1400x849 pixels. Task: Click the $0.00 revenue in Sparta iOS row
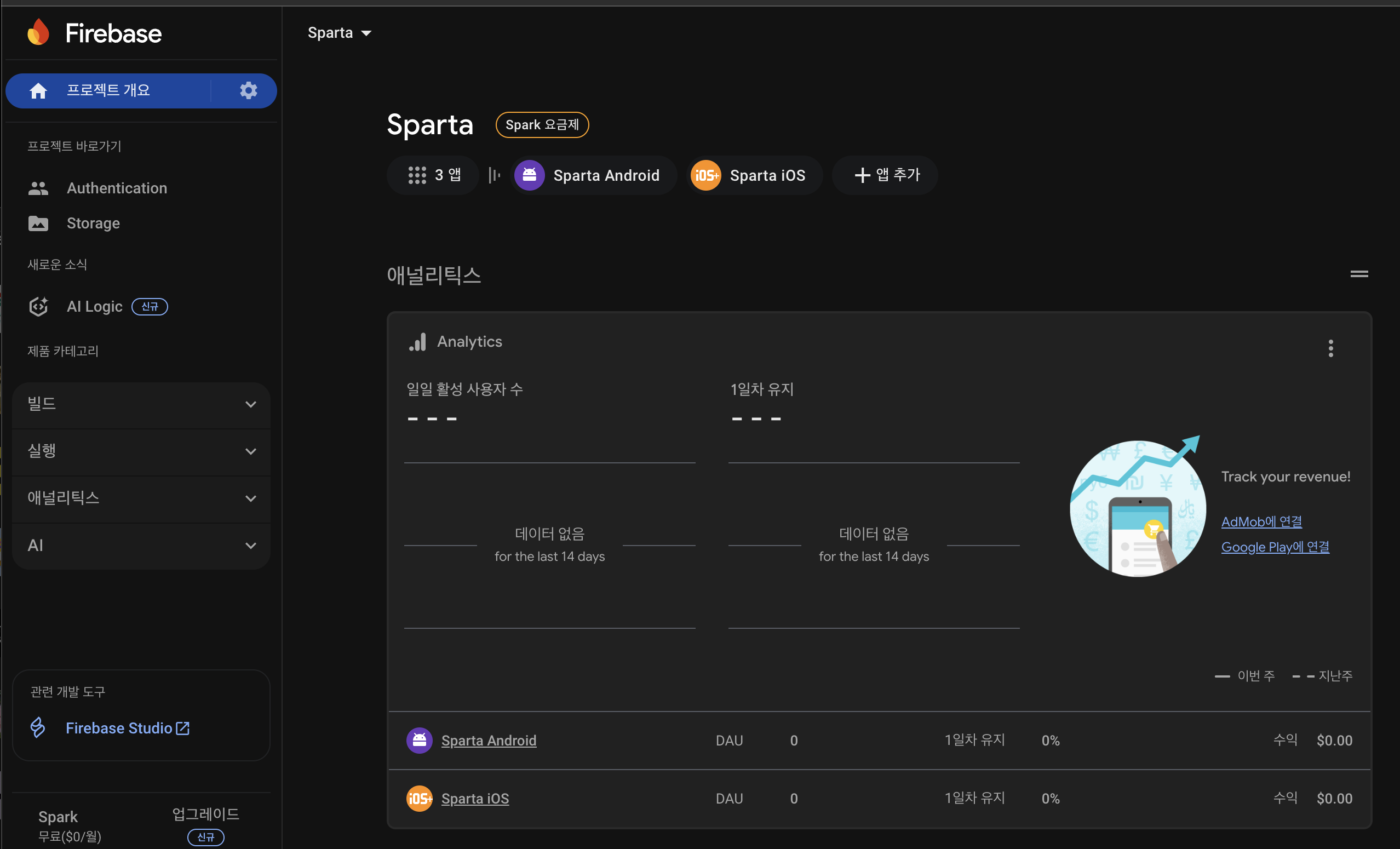pyautogui.click(x=1334, y=798)
